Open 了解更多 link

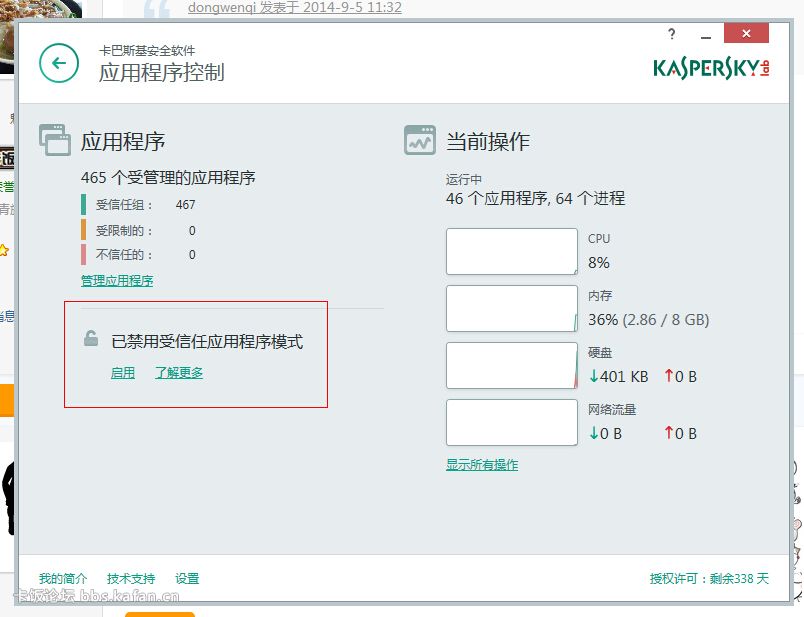coord(179,373)
